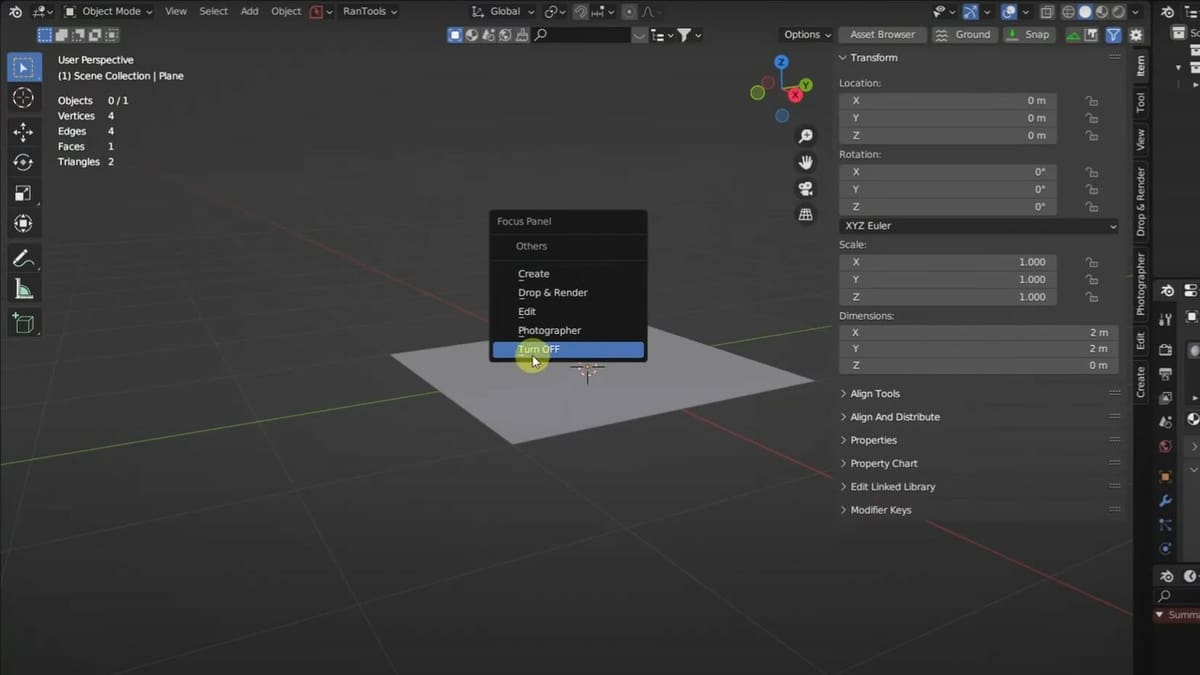
Task: Choose Photographer in Focus Panel menu
Action: click(x=568, y=331)
